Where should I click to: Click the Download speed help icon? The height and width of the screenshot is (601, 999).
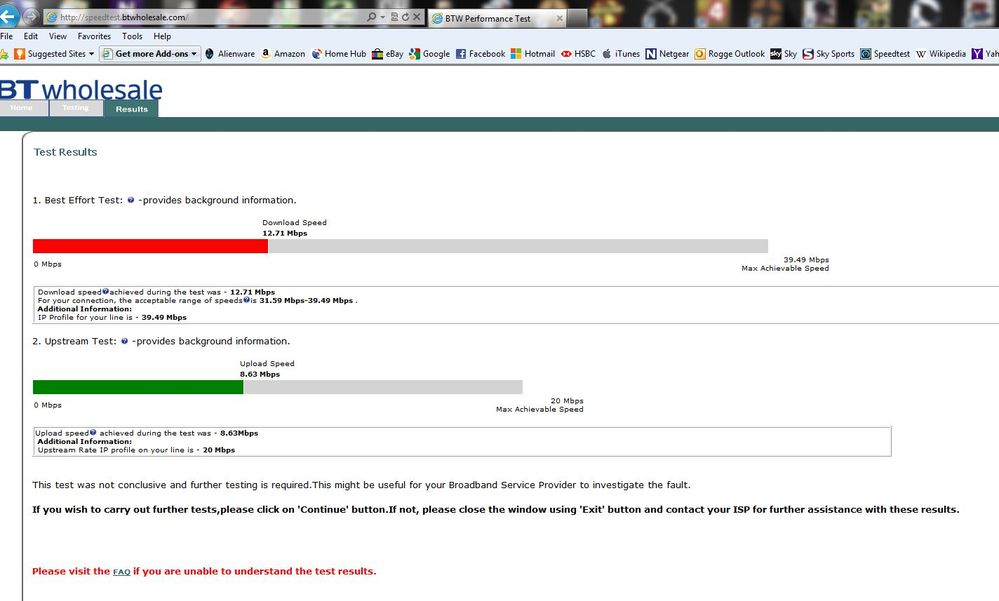pyautogui.click(x=106, y=291)
